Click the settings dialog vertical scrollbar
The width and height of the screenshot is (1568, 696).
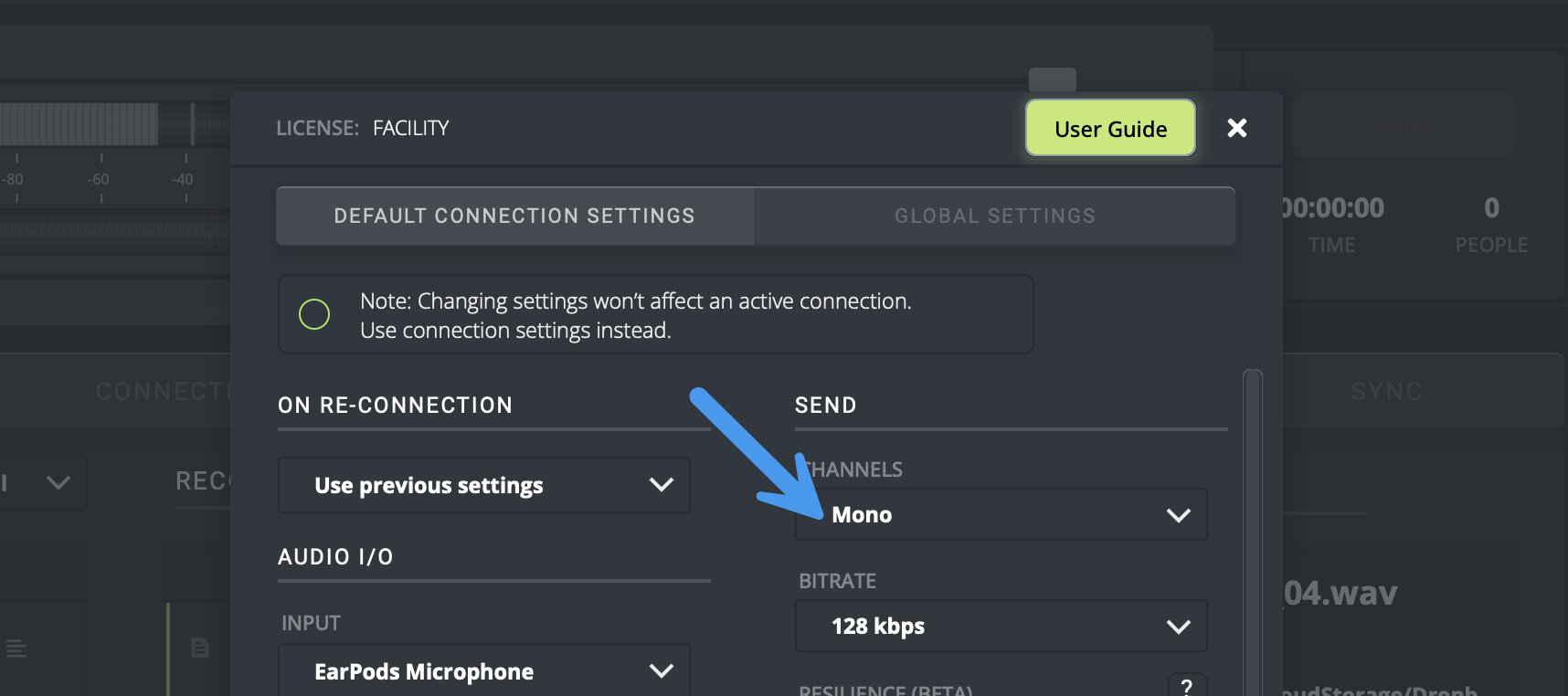pyautogui.click(x=1252, y=530)
